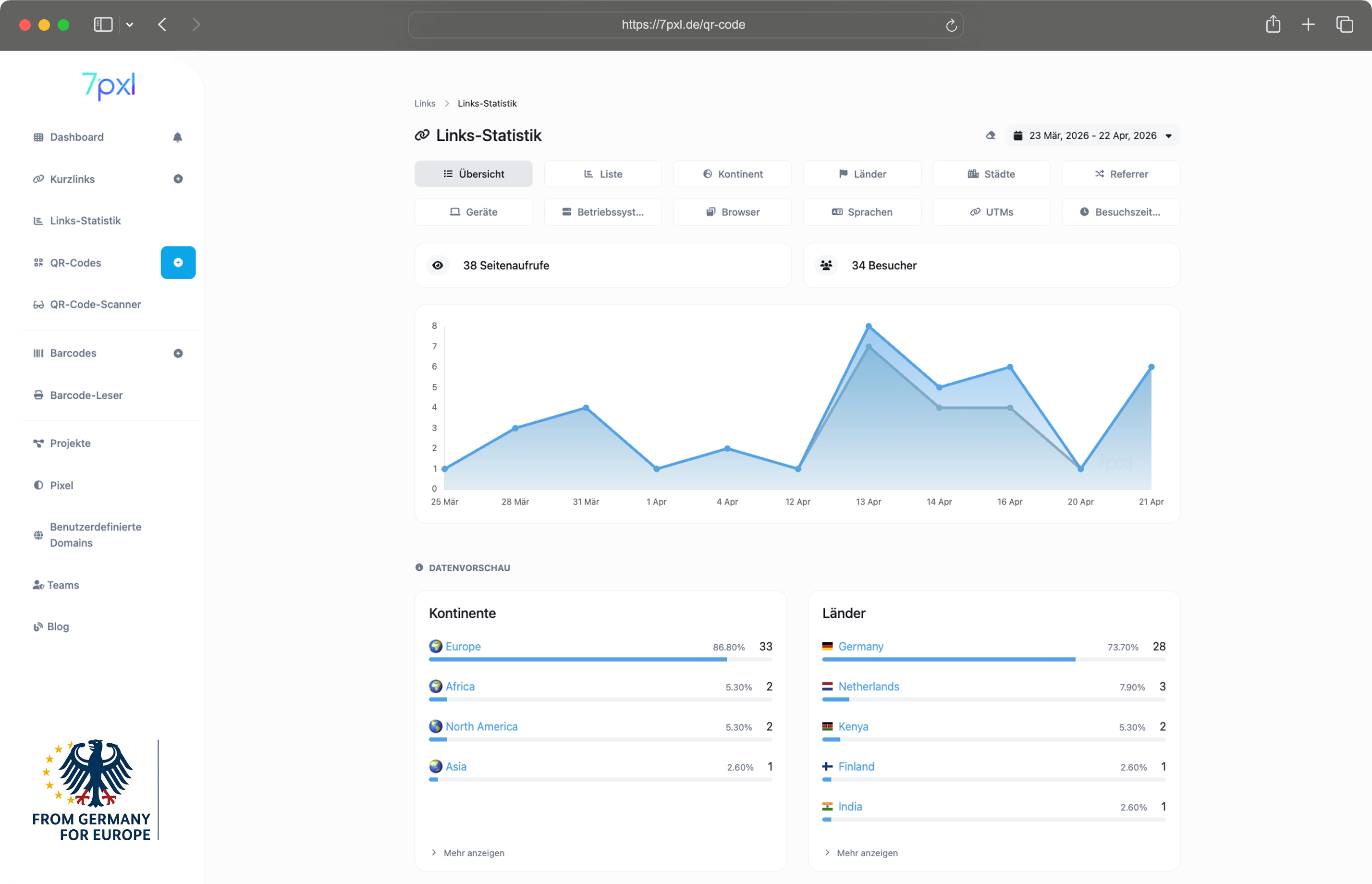1372x884 pixels.
Task: Navigate to Links via the breadcrumb
Action: pos(425,103)
